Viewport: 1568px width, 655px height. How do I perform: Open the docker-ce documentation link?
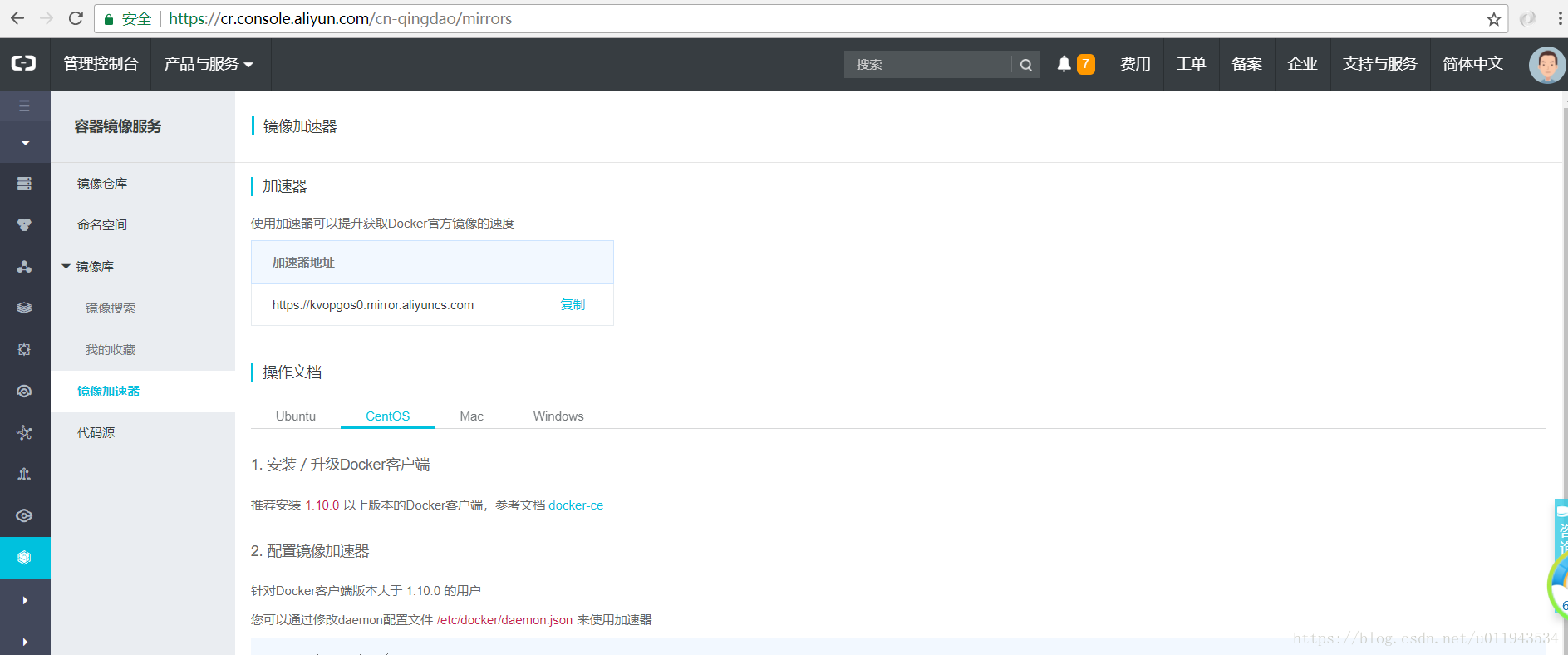coord(576,505)
